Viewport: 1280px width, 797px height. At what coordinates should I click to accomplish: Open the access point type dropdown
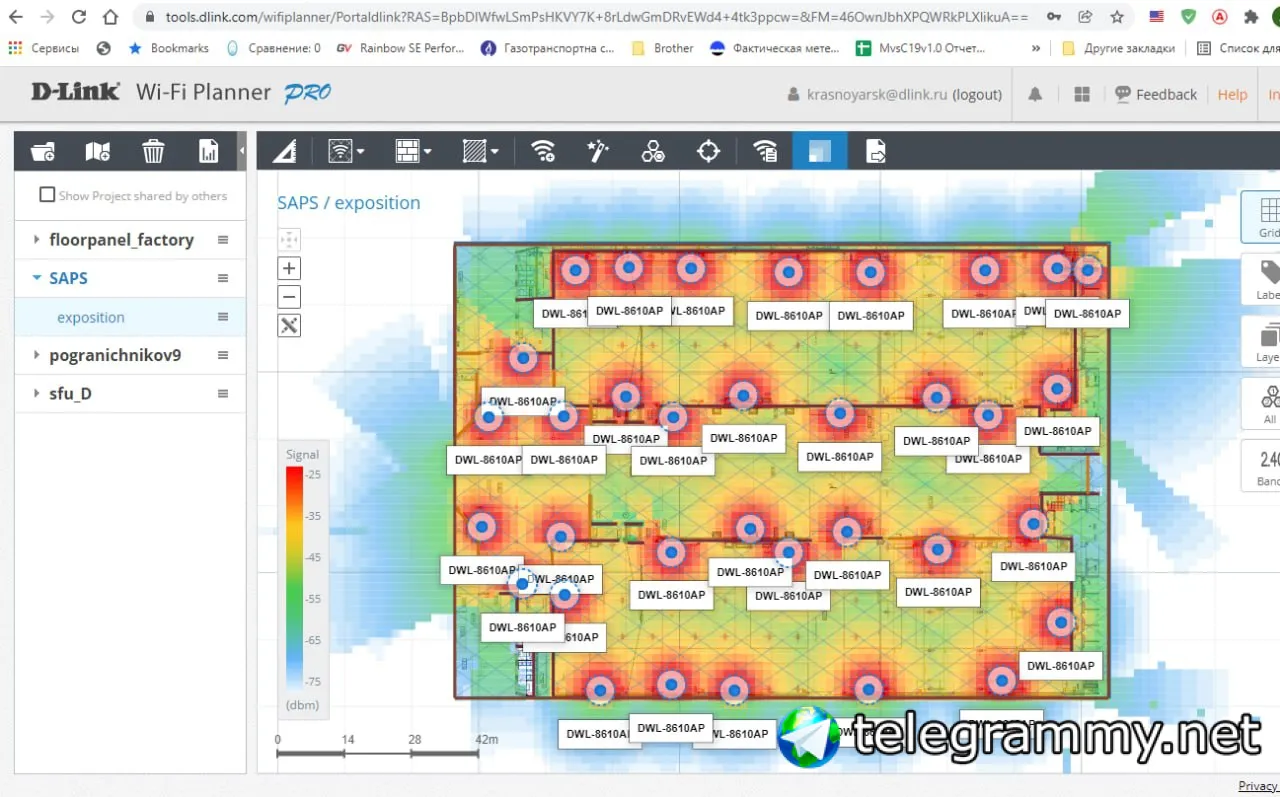pyautogui.click(x=346, y=152)
